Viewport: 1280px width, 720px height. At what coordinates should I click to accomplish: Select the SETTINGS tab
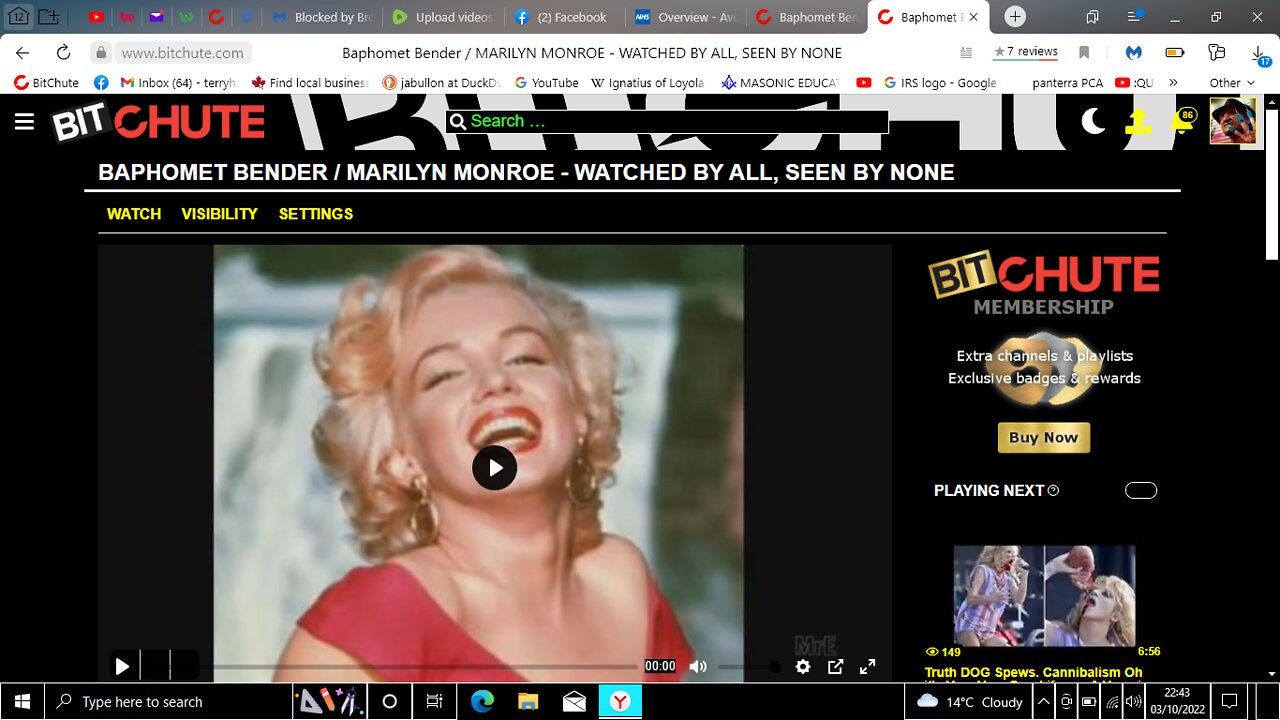[x=316, y=213]
